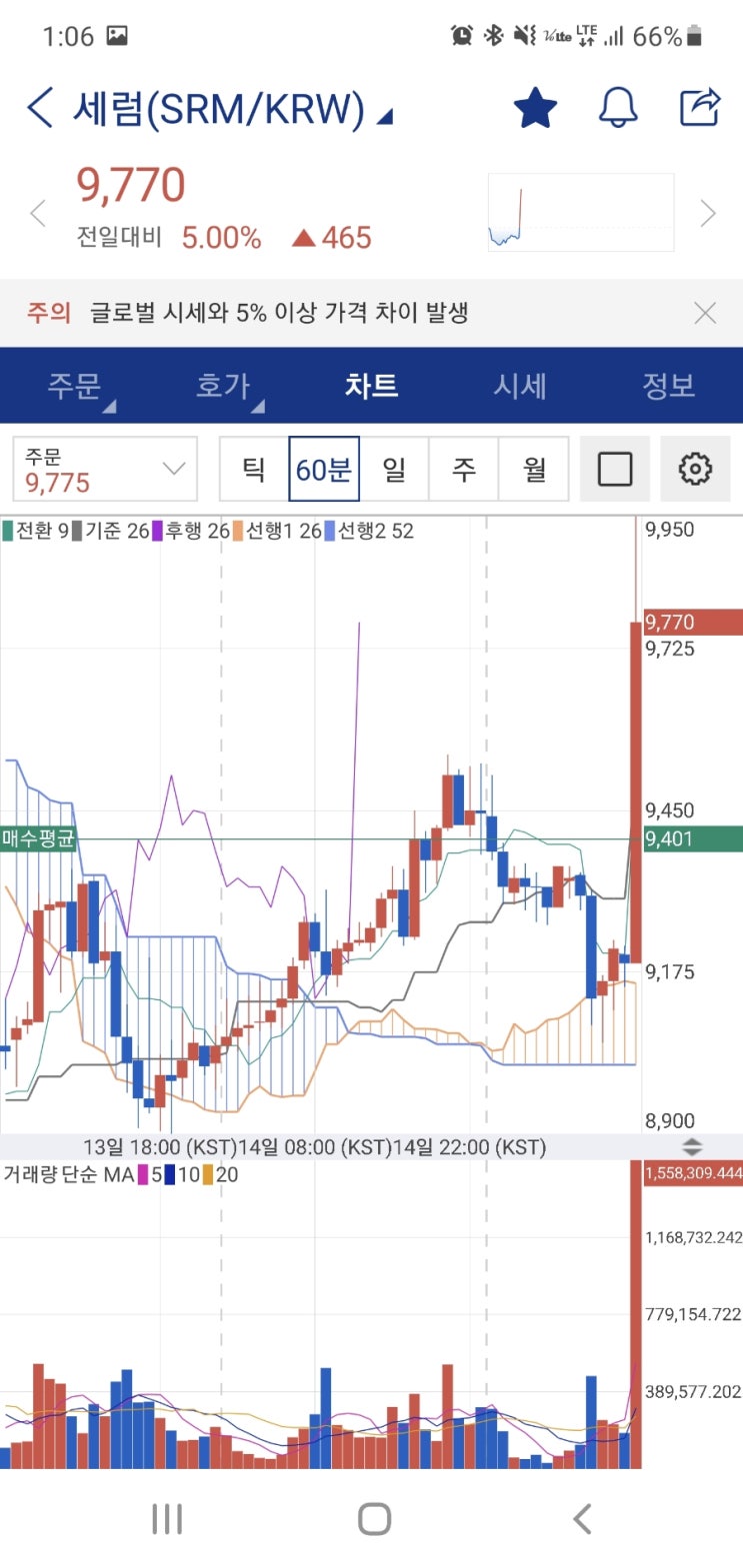The image size is (743, 1568).
Task: Dismiss the global price warning banner
Action: [705, 313]
